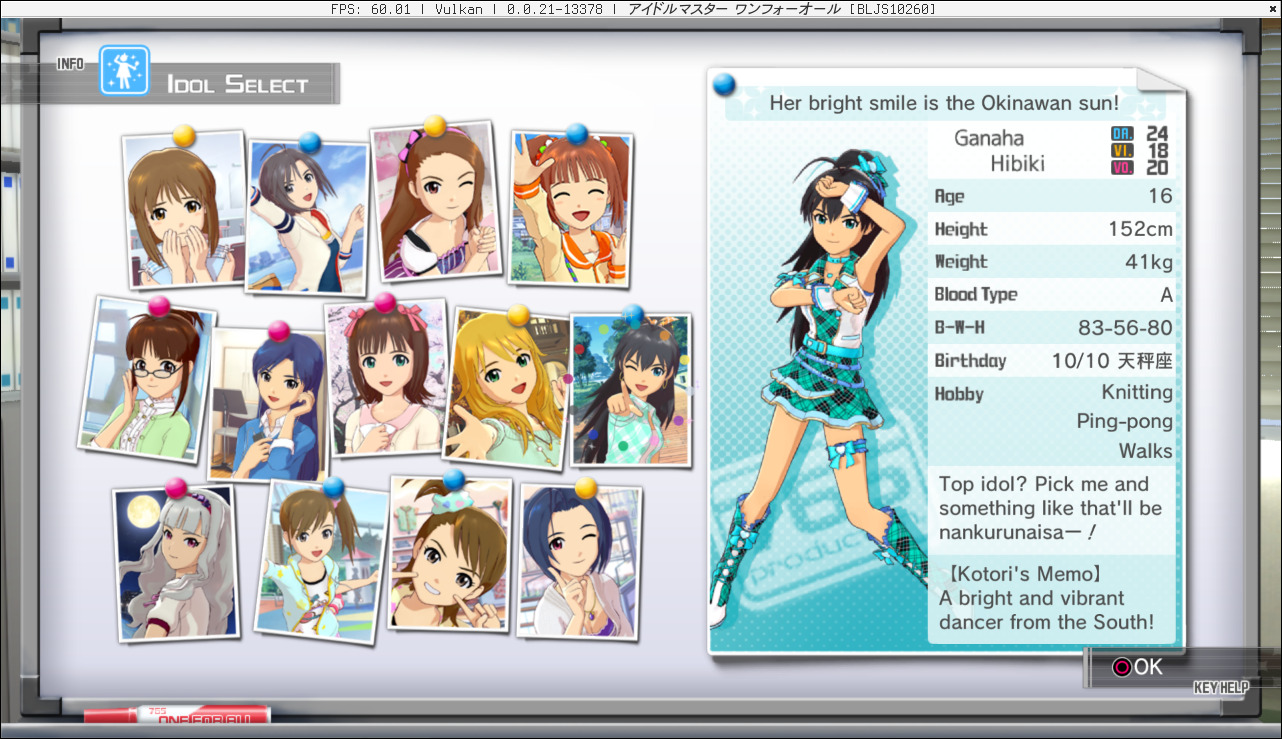Click the Kotori's Memo description
Viewport: 1282px width, 739px height.
[1046, 599]
